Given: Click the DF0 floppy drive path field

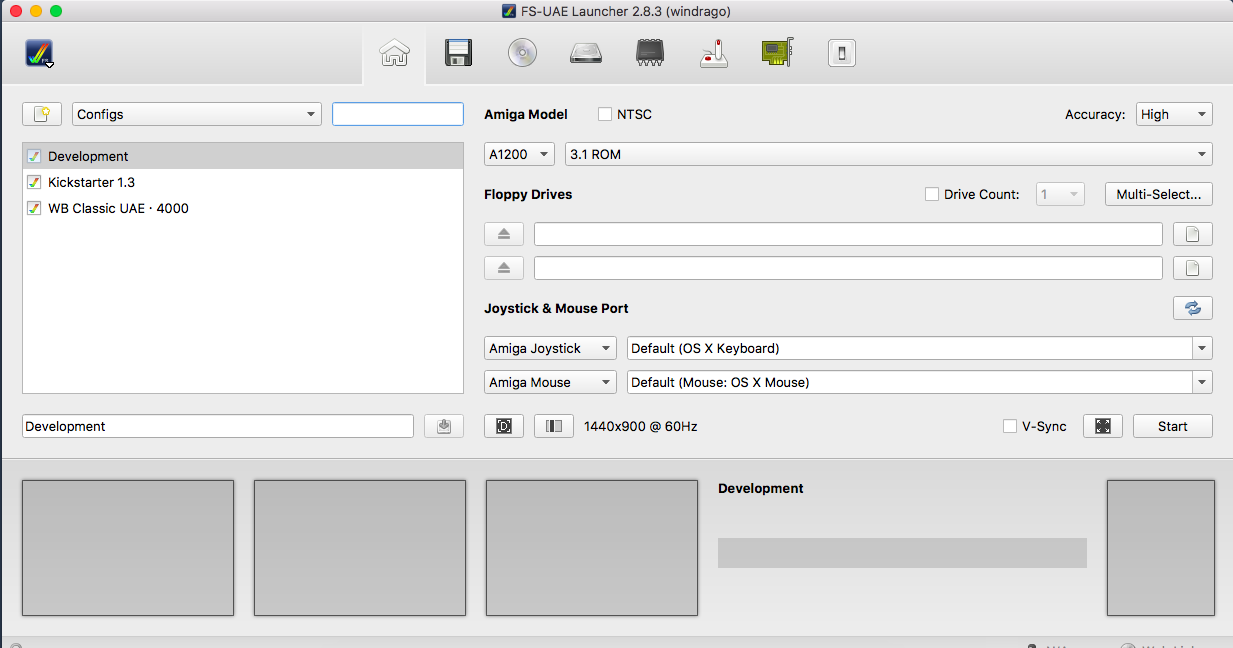Looking at the screenshot, I should pyautogui.click(x=848, y=234).
